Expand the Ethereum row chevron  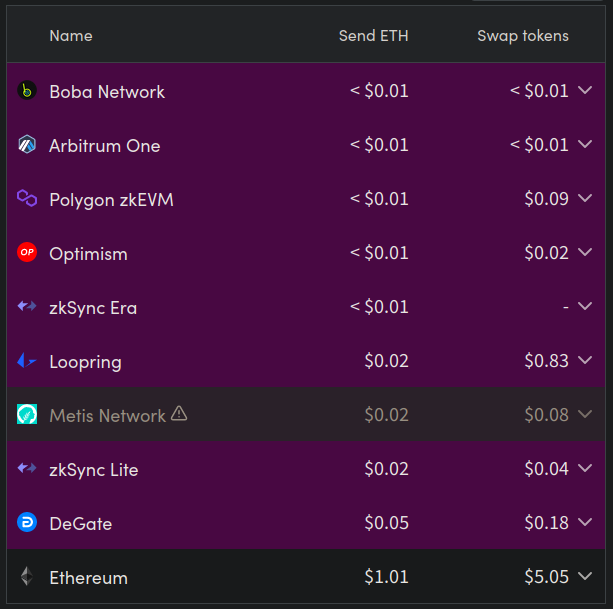click(586, 577)
